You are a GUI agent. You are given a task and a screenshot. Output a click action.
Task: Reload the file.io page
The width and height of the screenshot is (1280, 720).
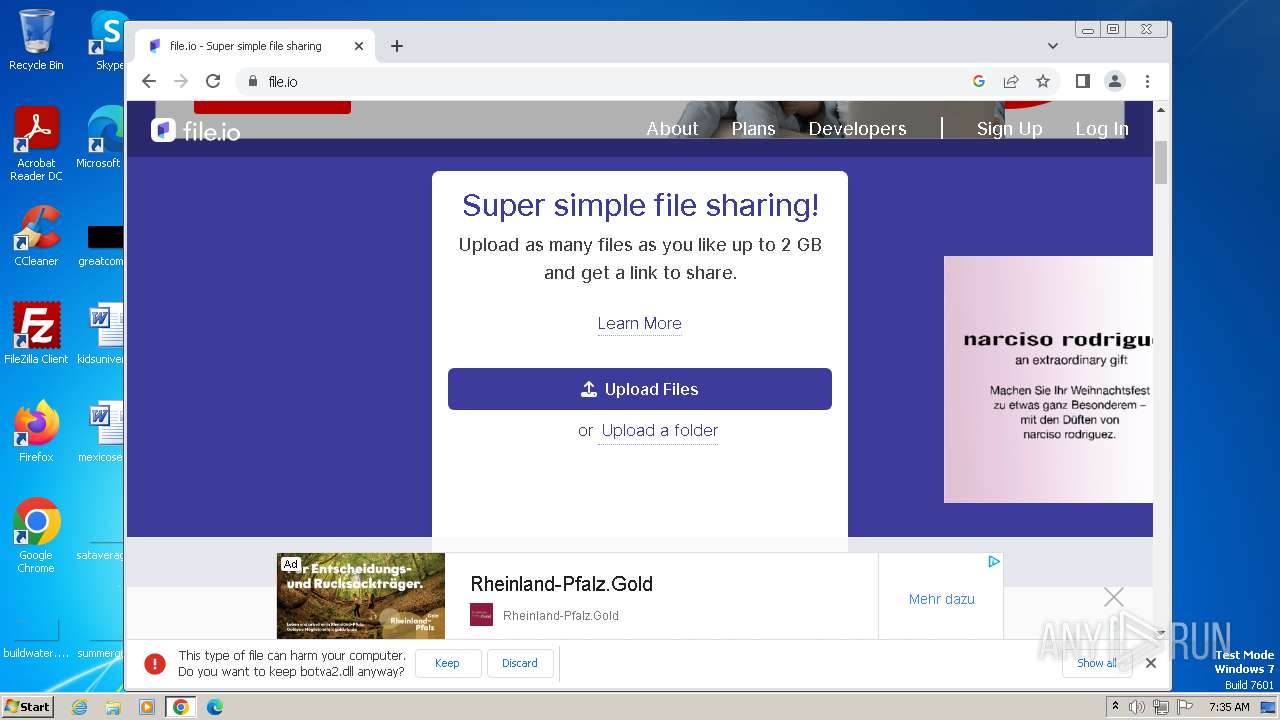213,81
